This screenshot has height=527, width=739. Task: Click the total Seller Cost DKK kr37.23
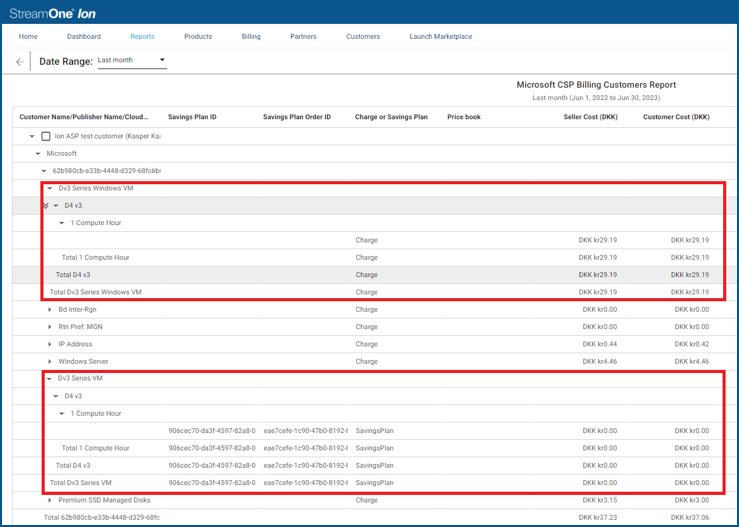pyautogui.click(x=598, y=518)
